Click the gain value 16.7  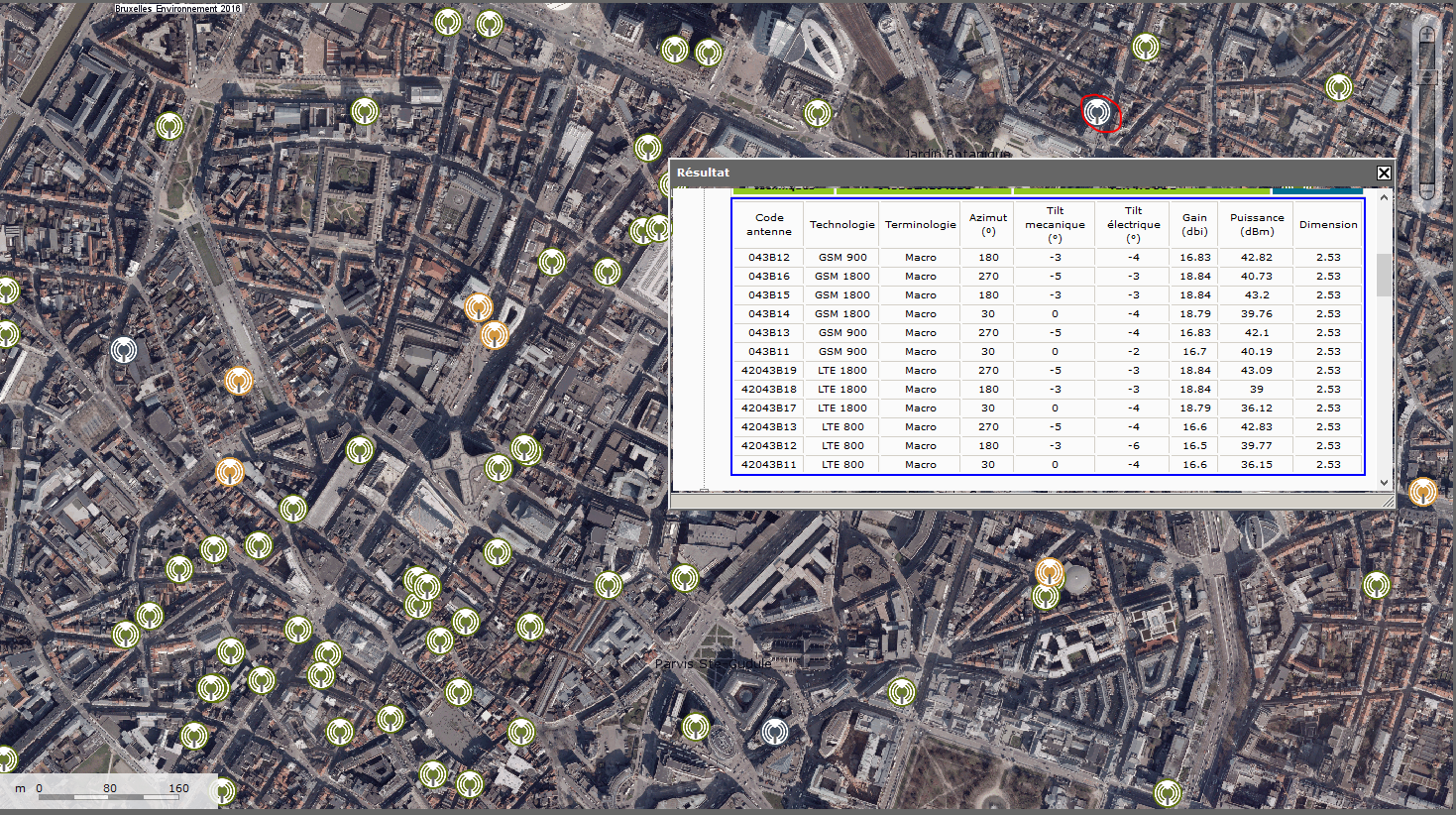pos(1195,352)
